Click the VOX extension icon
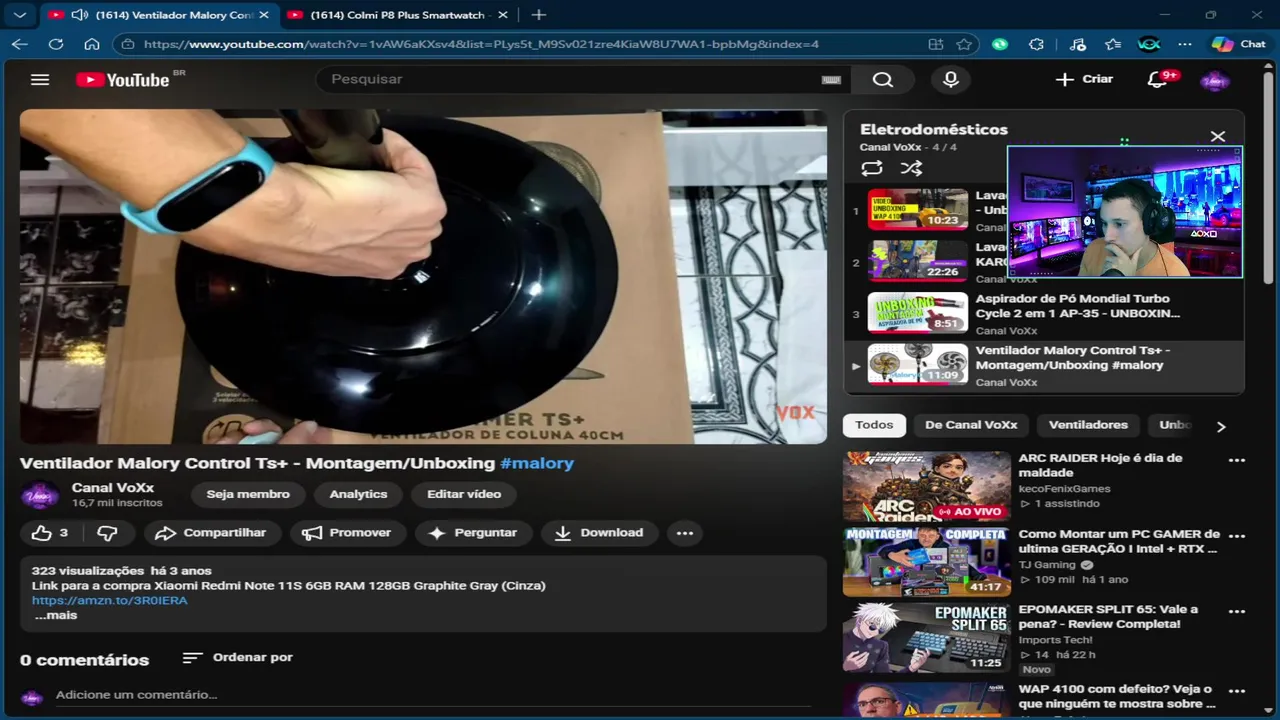This screenshot has height=720, width=1280. 1149,44
